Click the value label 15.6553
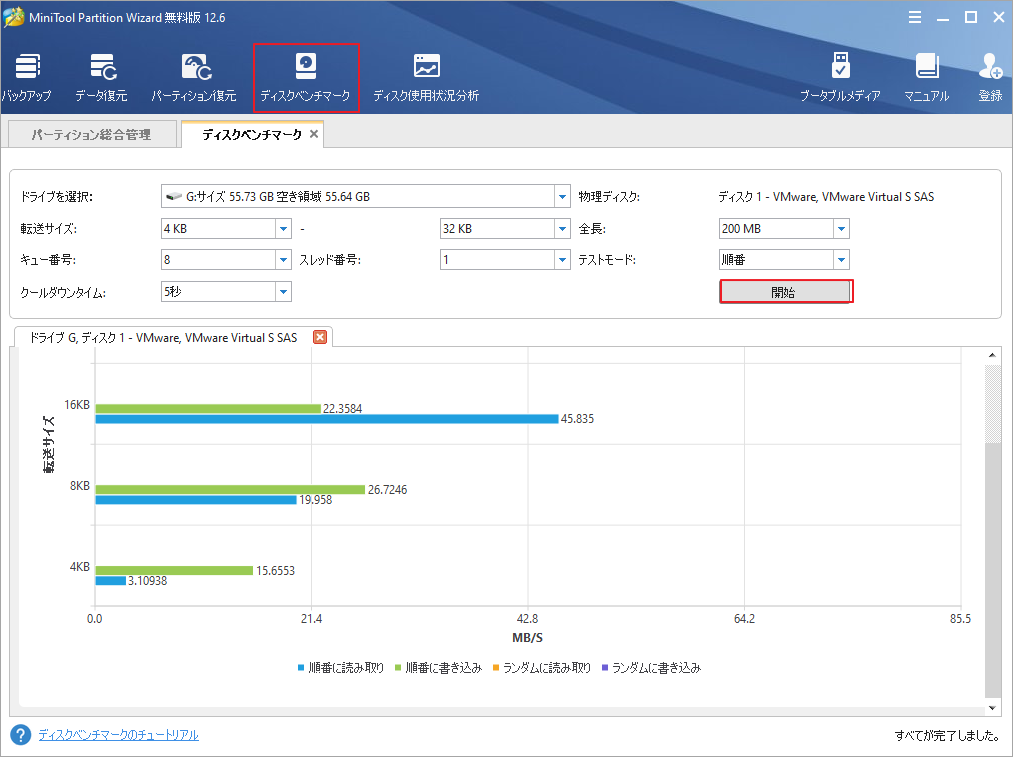The height and width of the screenshot is (757, 1013). click(x=275, y=570)
